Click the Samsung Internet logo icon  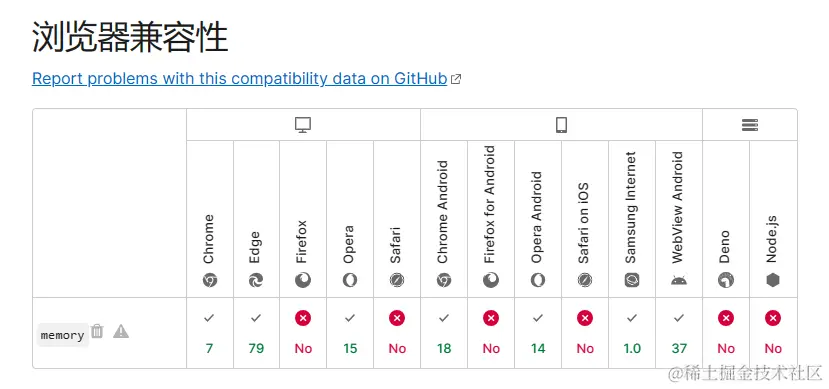coord(632,280)
